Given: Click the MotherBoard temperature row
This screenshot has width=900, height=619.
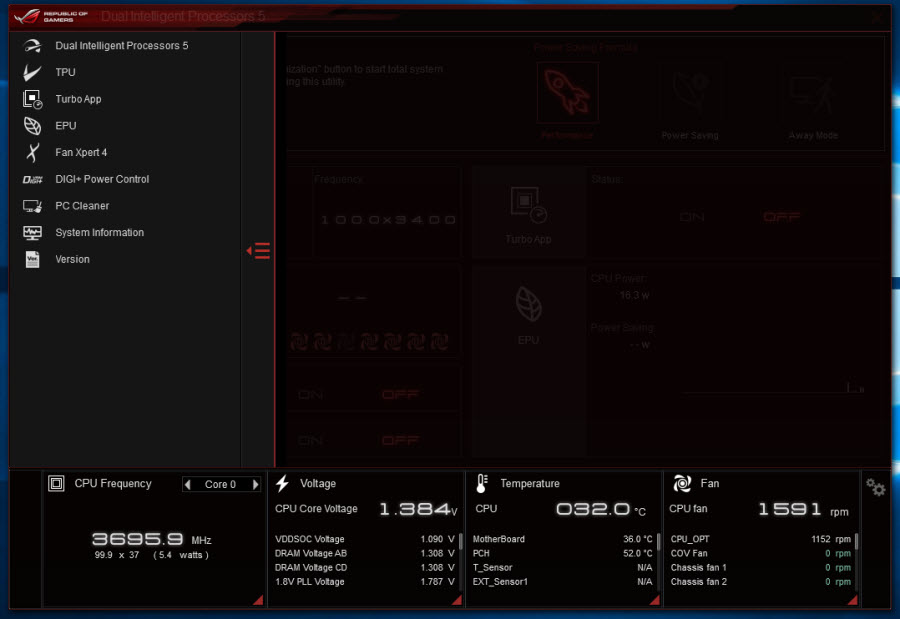Looking at the screenshot, I should pyautogui.click(x=562, y=539).
